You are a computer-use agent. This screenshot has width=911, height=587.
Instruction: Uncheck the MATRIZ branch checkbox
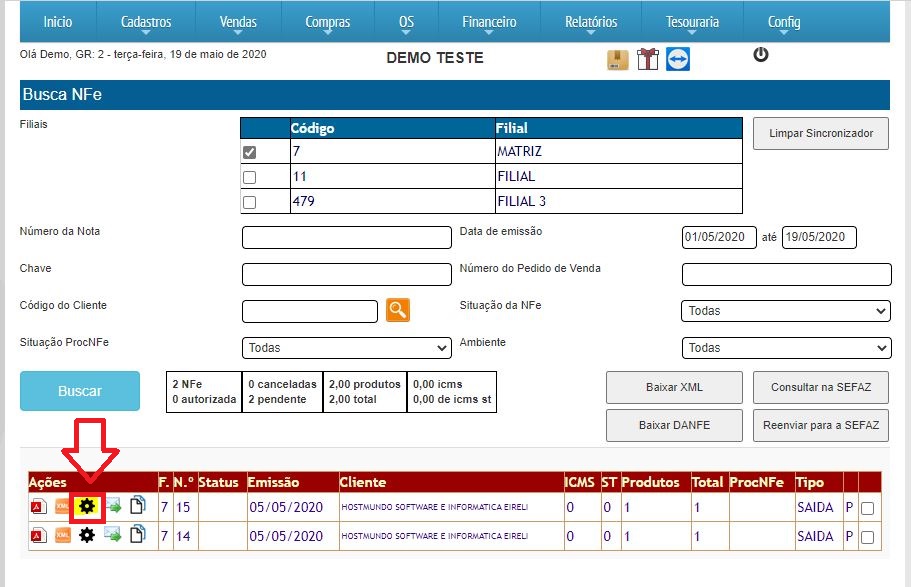249,152
